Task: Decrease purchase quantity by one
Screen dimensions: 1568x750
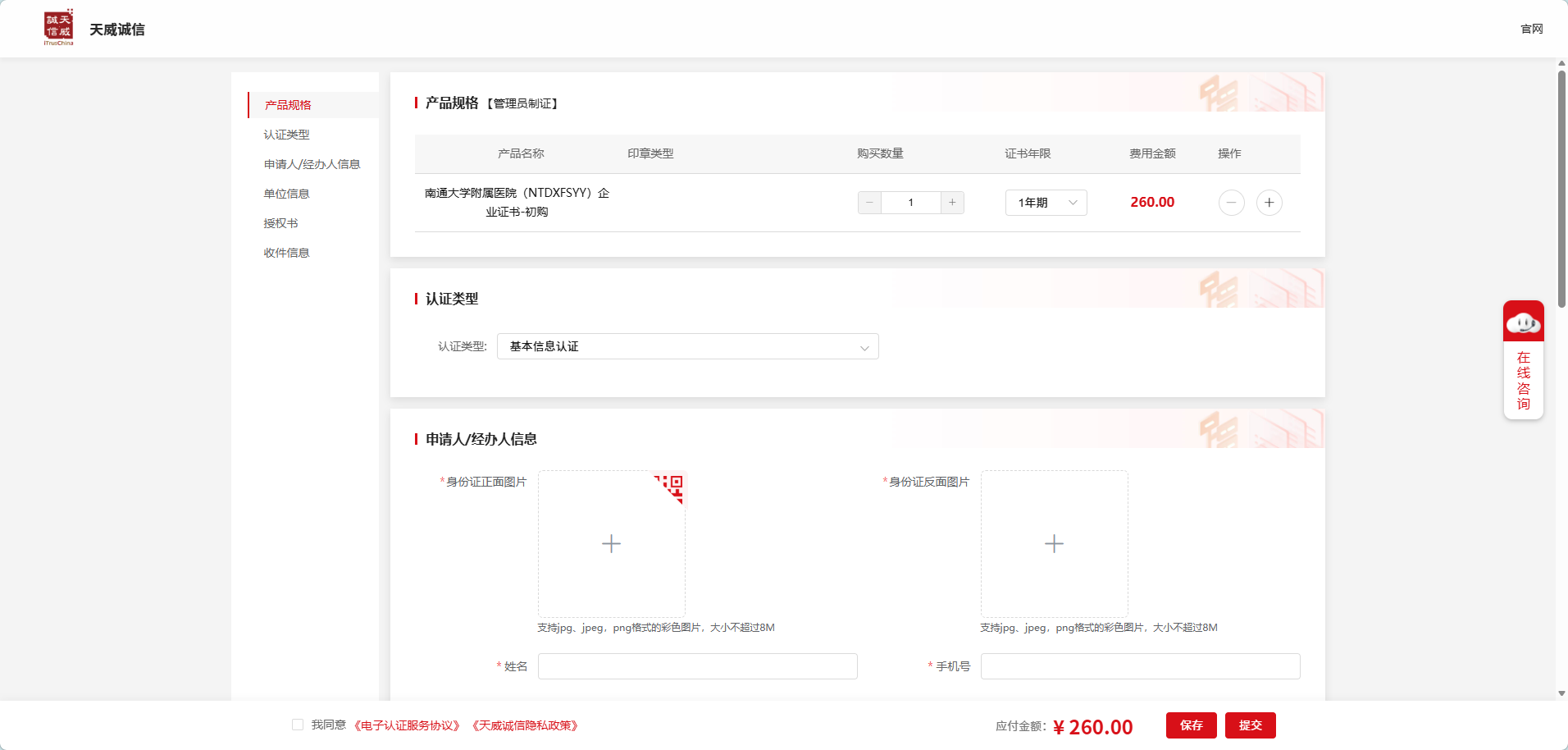Action: 869,203
